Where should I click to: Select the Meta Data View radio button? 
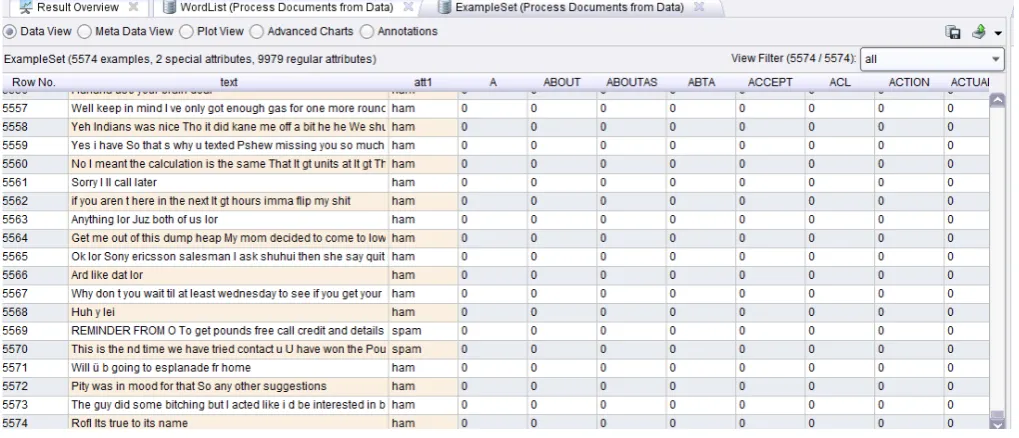(84, 31)
